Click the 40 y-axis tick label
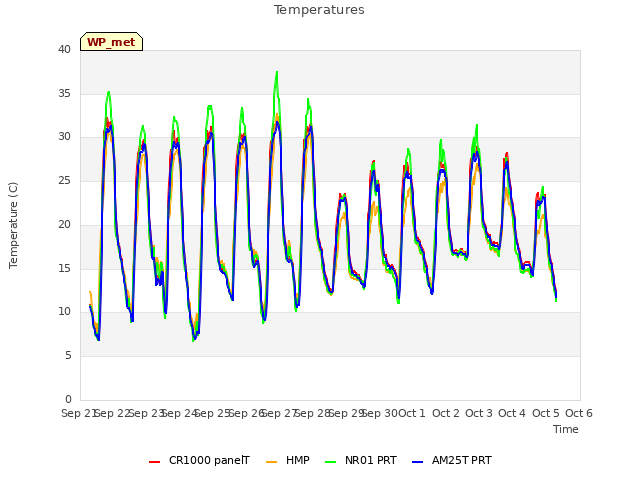Viewport: 640px width, 480px height. [x=64, y=49]
